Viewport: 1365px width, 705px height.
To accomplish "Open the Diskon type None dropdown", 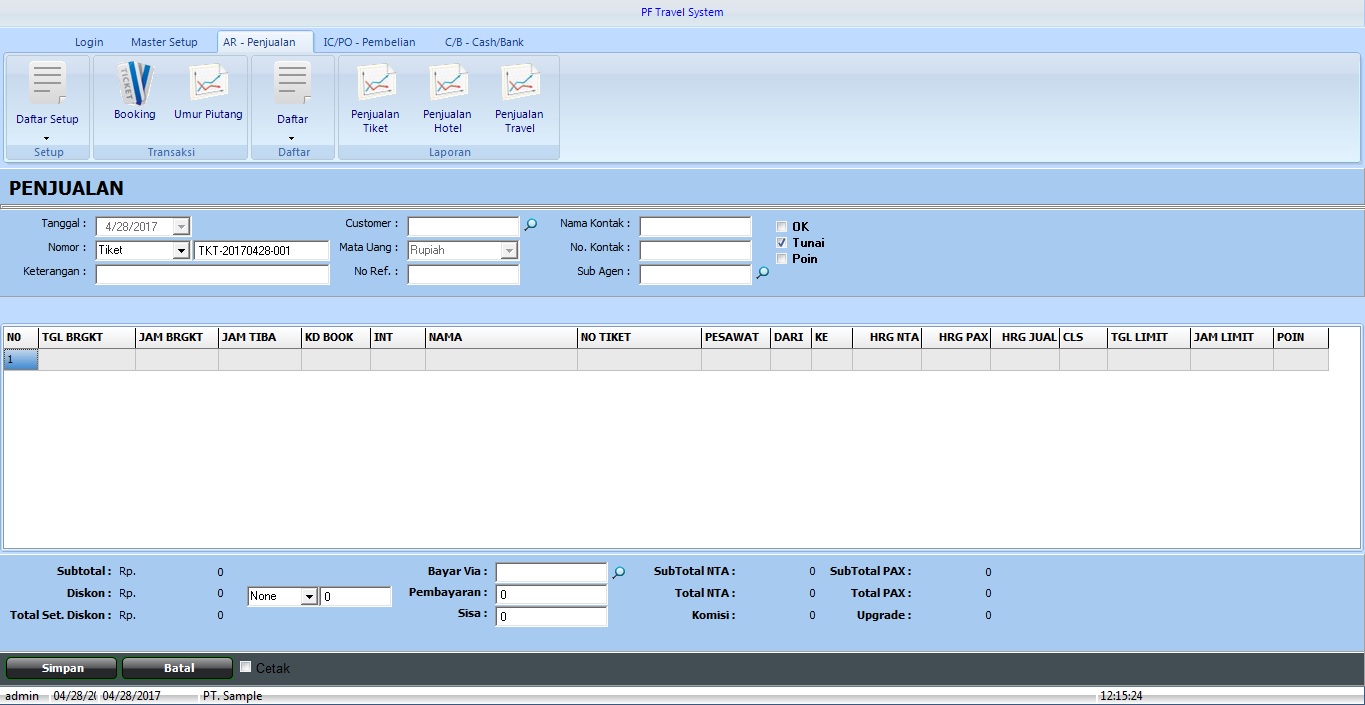I will [309, 597].
